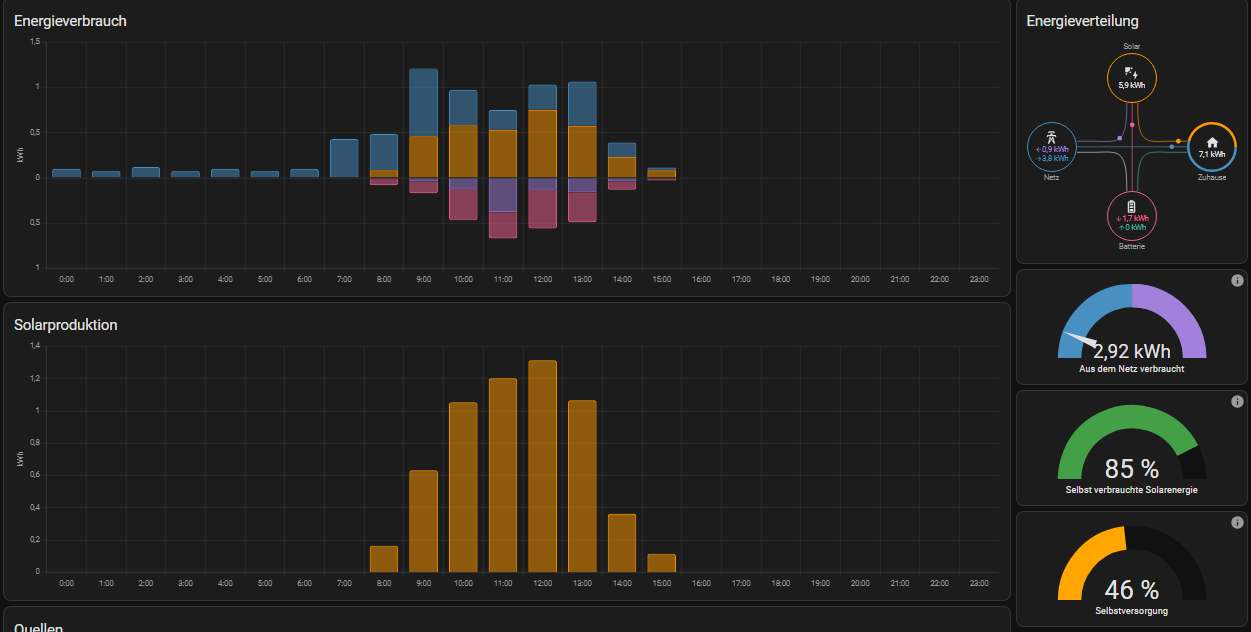Click the 2,92 kWh grid gauge value
Image resolution: width=1251 pixels, height=632 pixels.
pyautogui.click(x=1131, y=351)
